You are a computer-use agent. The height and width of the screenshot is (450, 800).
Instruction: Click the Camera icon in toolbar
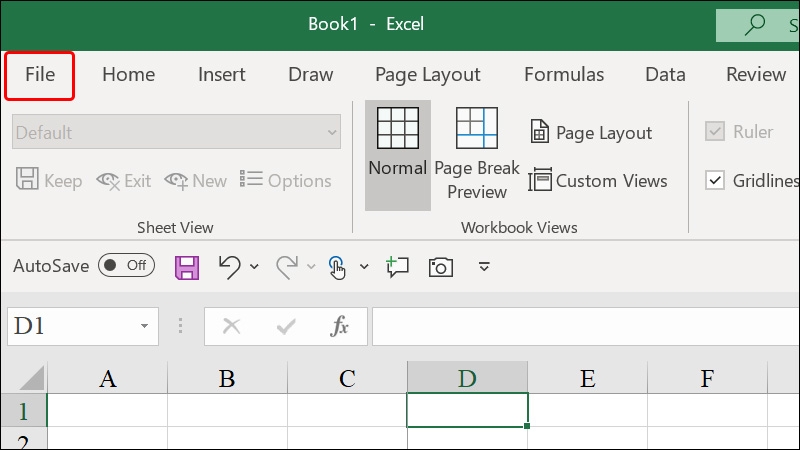440,267
